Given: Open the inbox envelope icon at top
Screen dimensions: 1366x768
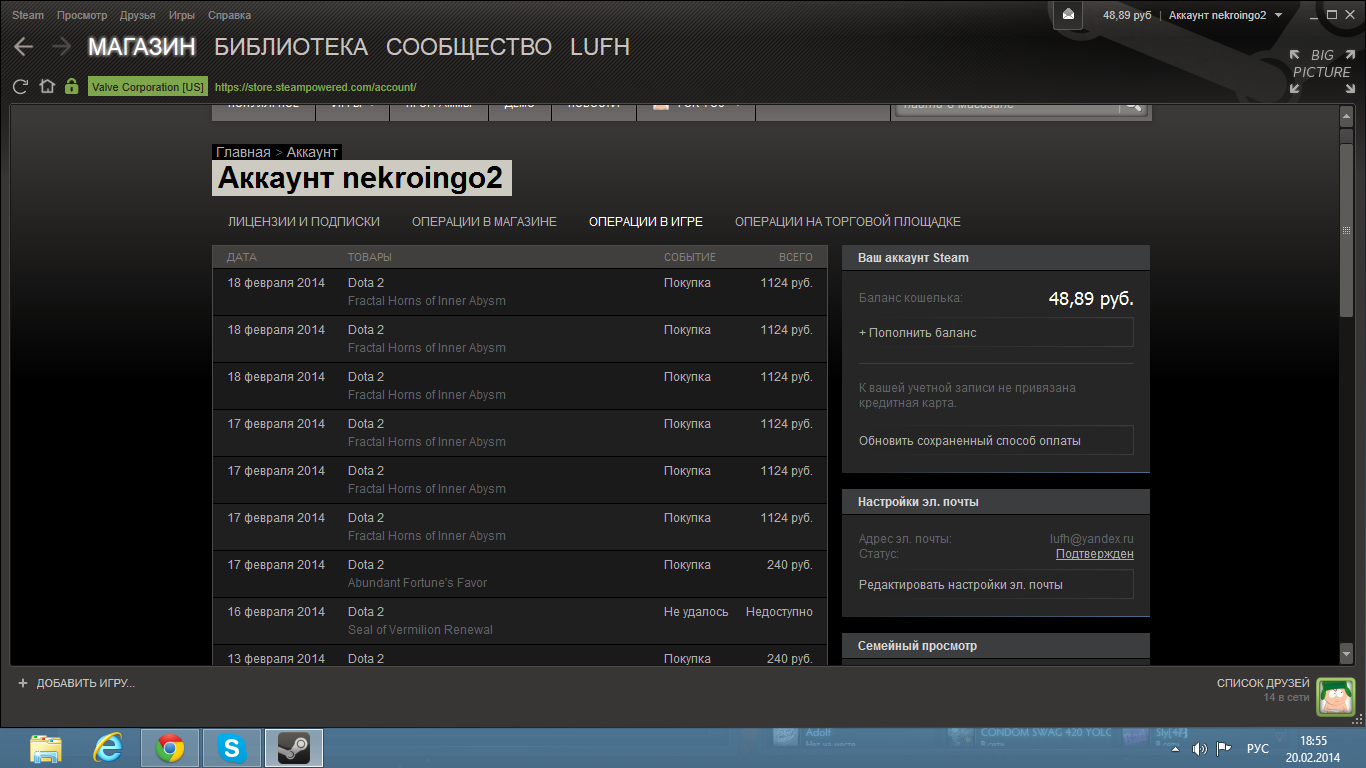Looking at the screenshot, I should pos(1068,15).
